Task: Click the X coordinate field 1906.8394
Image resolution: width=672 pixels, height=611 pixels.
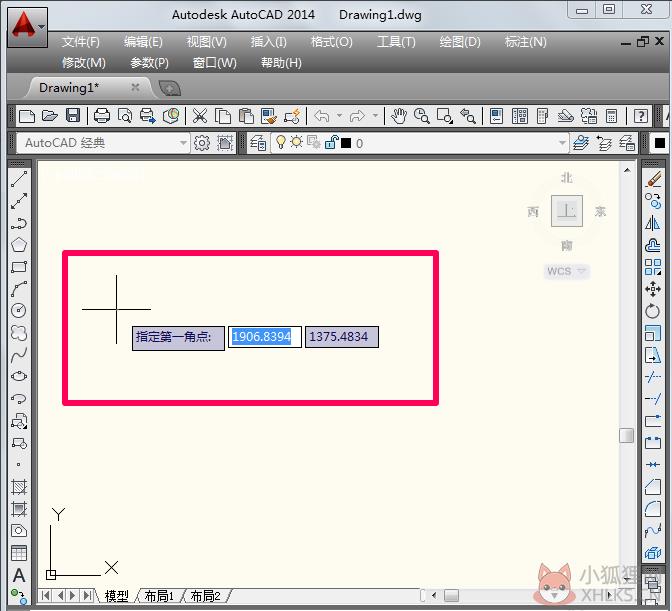Action: [264, 337]
